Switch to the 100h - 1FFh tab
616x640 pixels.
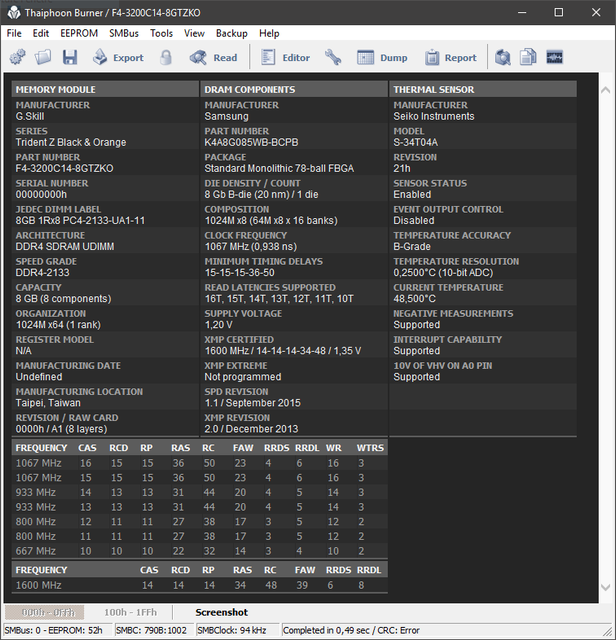click(x=130, y=612)
